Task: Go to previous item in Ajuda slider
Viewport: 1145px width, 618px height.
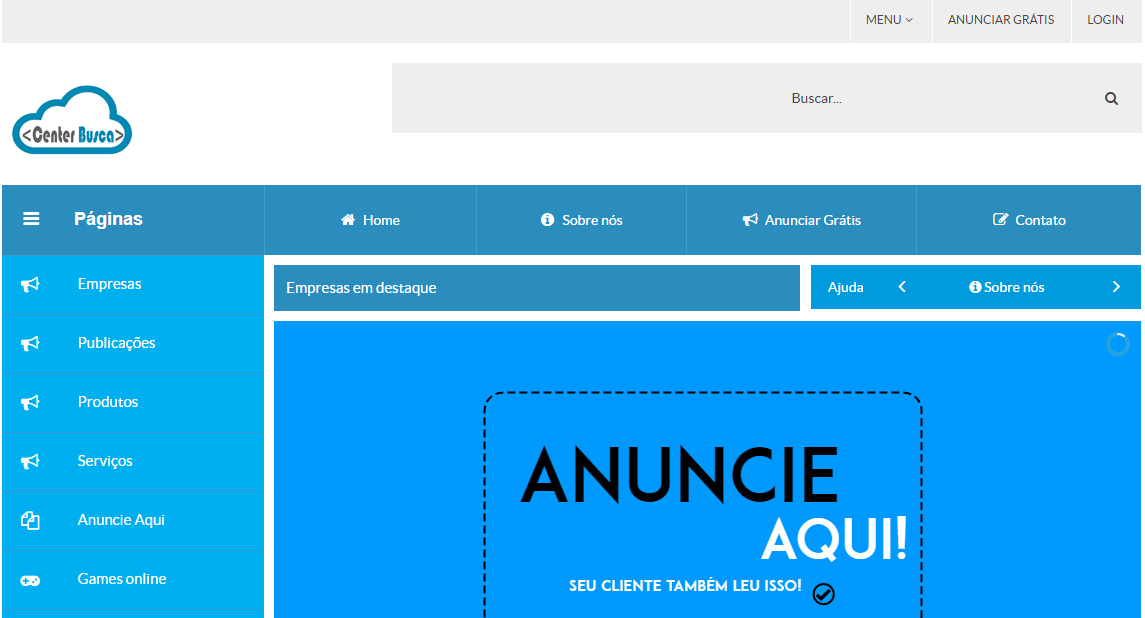Action: click(902, 287)
